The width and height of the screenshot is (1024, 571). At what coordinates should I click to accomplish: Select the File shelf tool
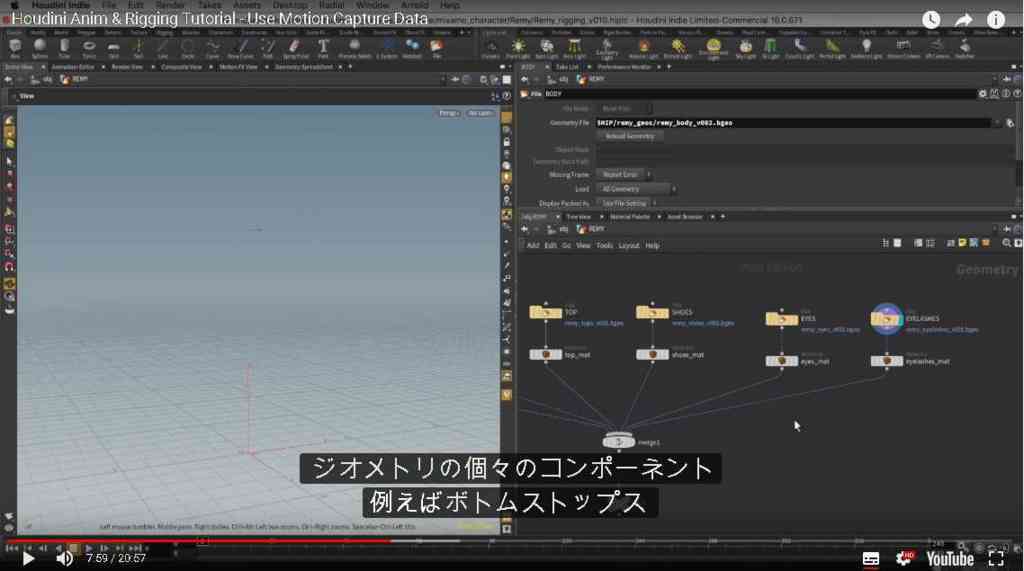[x=436, y=47]
